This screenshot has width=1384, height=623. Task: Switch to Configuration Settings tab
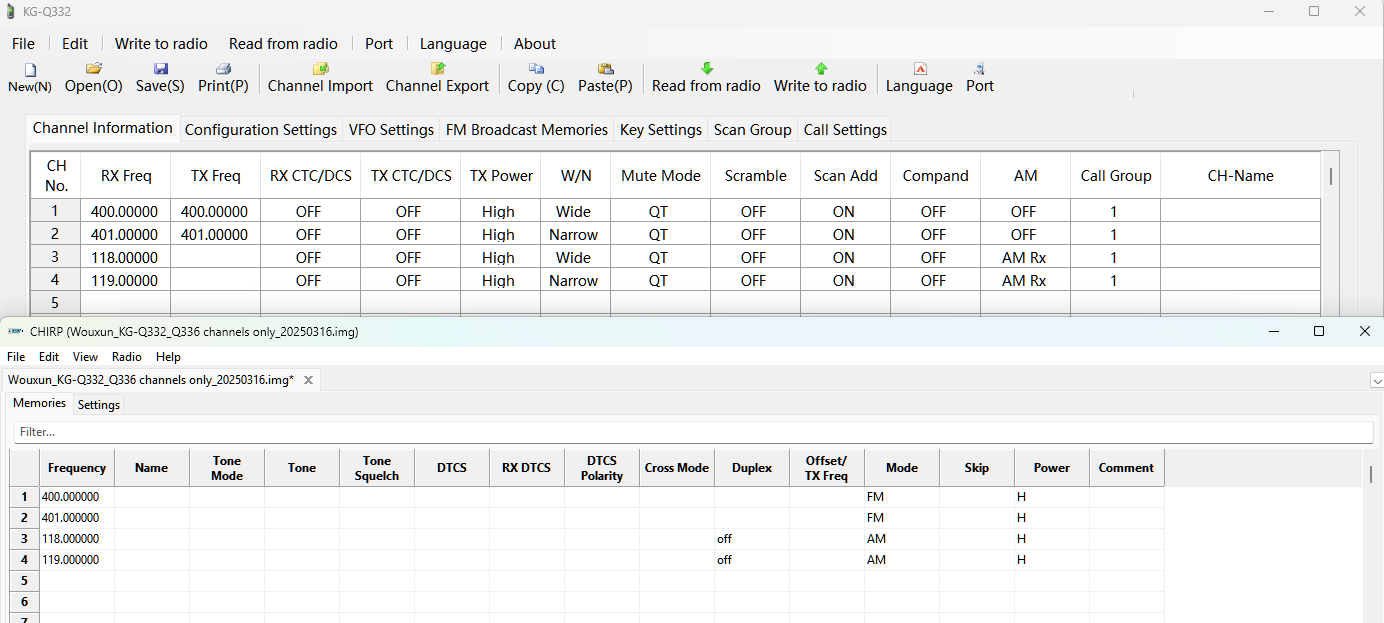(261, 130)
